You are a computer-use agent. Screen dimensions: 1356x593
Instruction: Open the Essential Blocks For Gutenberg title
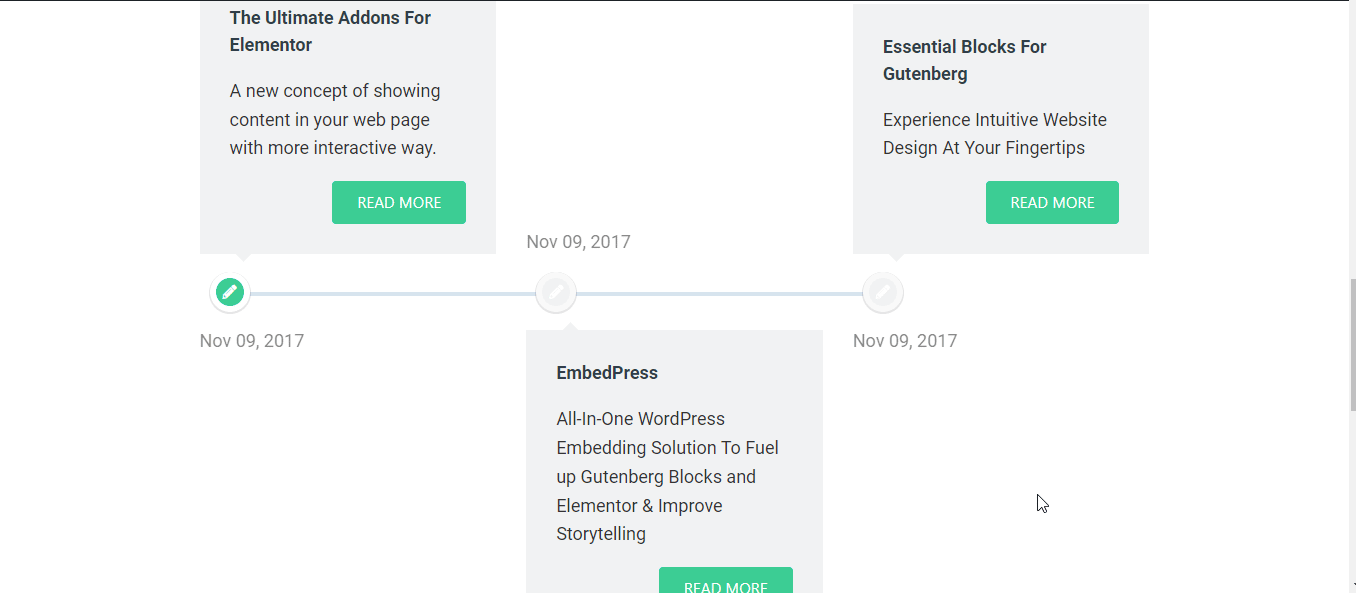[964, 59]
